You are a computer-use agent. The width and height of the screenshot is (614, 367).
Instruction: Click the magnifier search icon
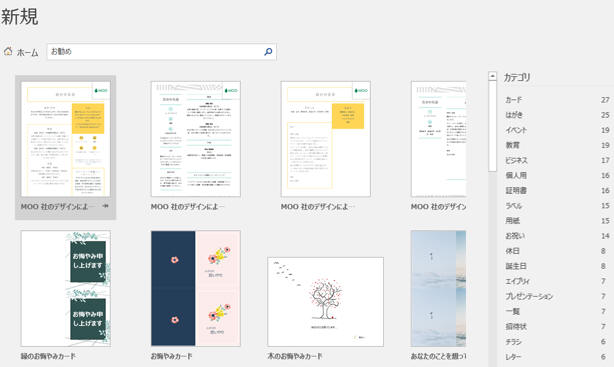pos(268,52)
